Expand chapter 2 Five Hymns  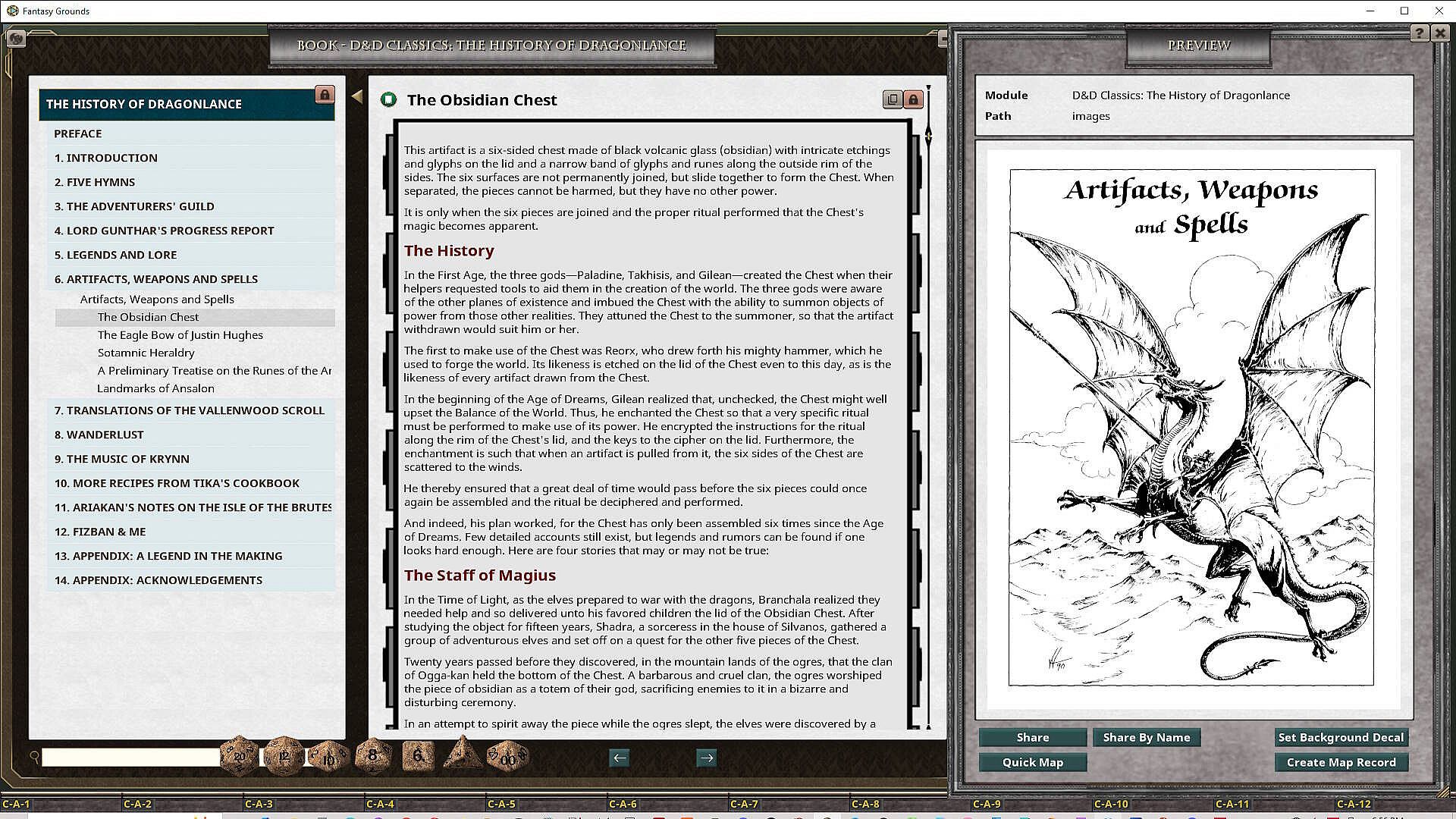point(190,182)
